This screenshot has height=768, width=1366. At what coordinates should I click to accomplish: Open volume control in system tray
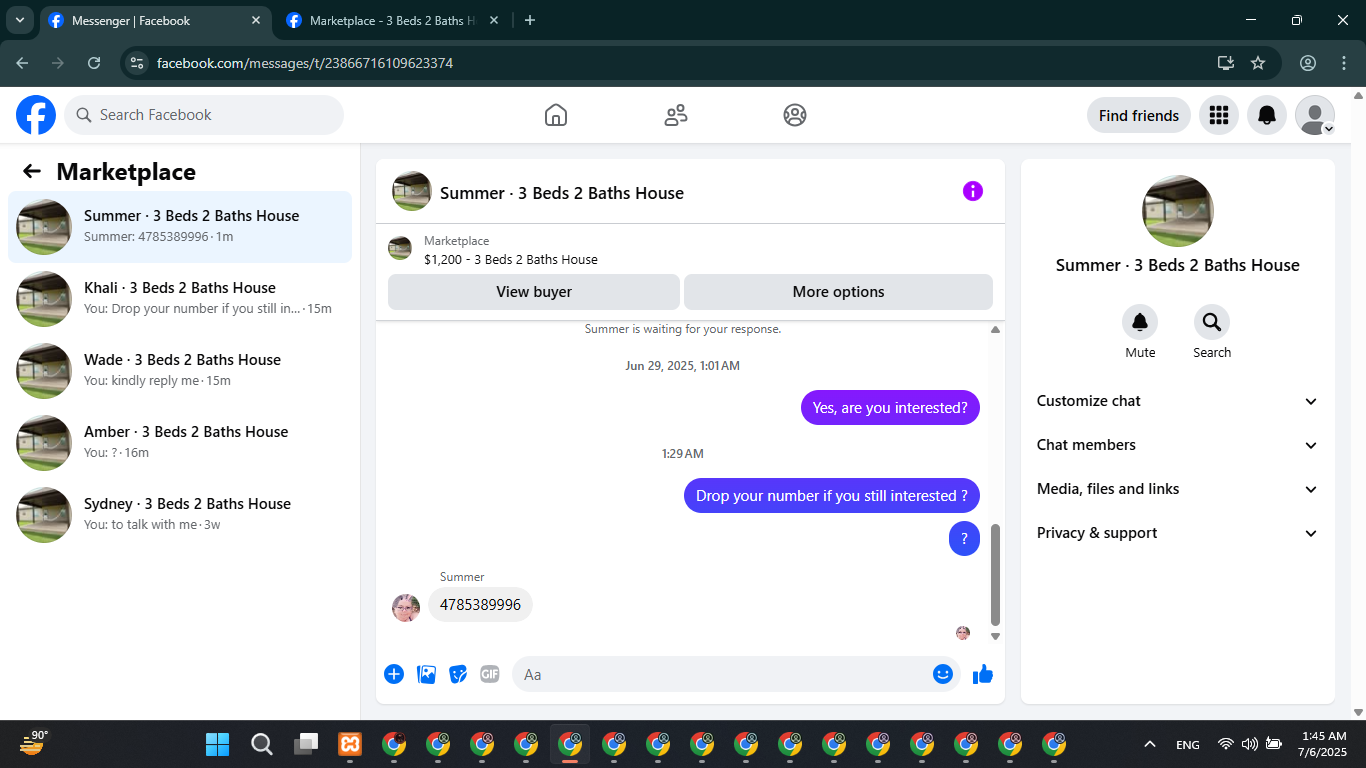pyautogui.click(x=1249, y=744)
